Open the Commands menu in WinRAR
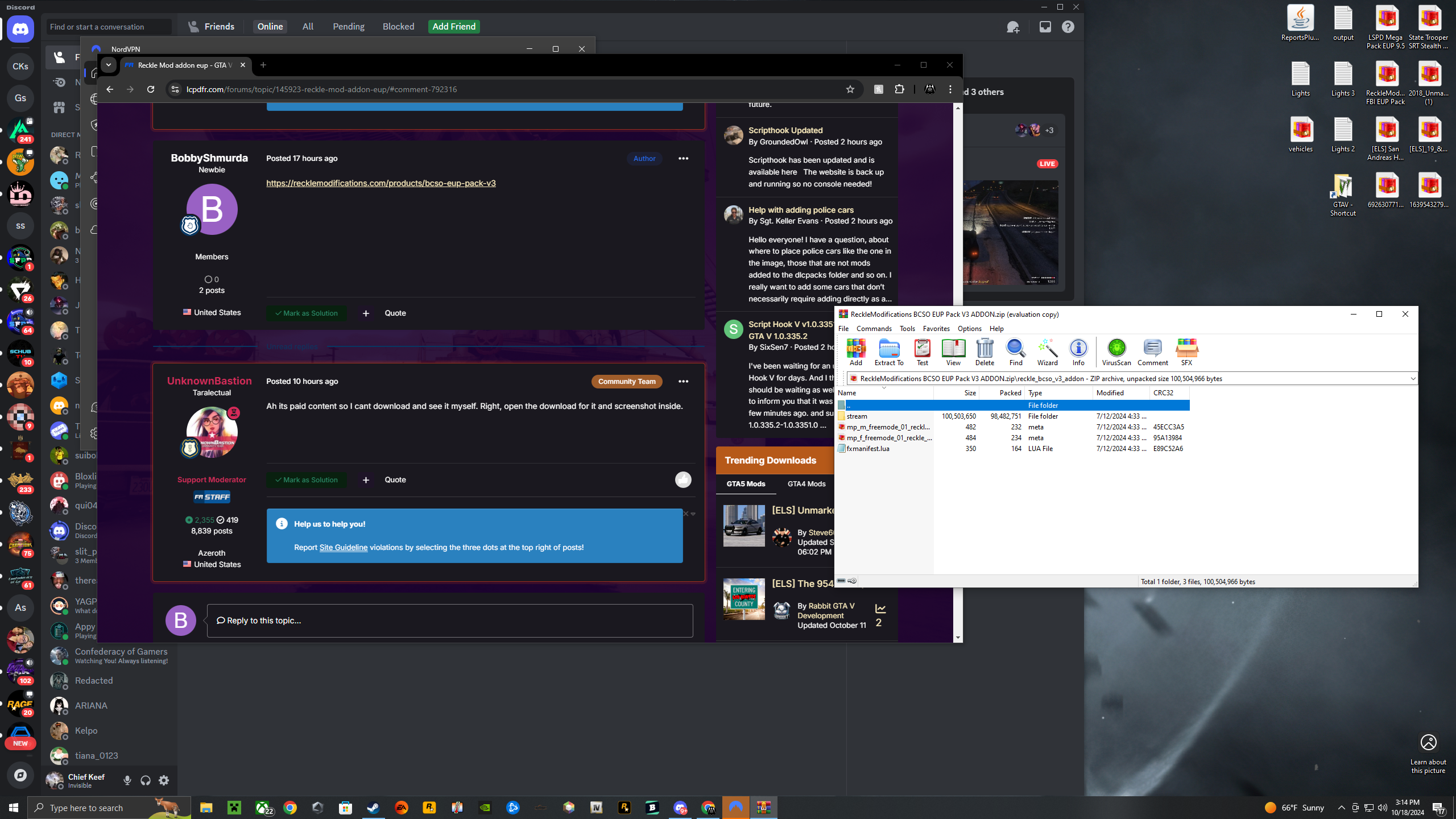The image size is (1456, 819). (x=874, y=329)
